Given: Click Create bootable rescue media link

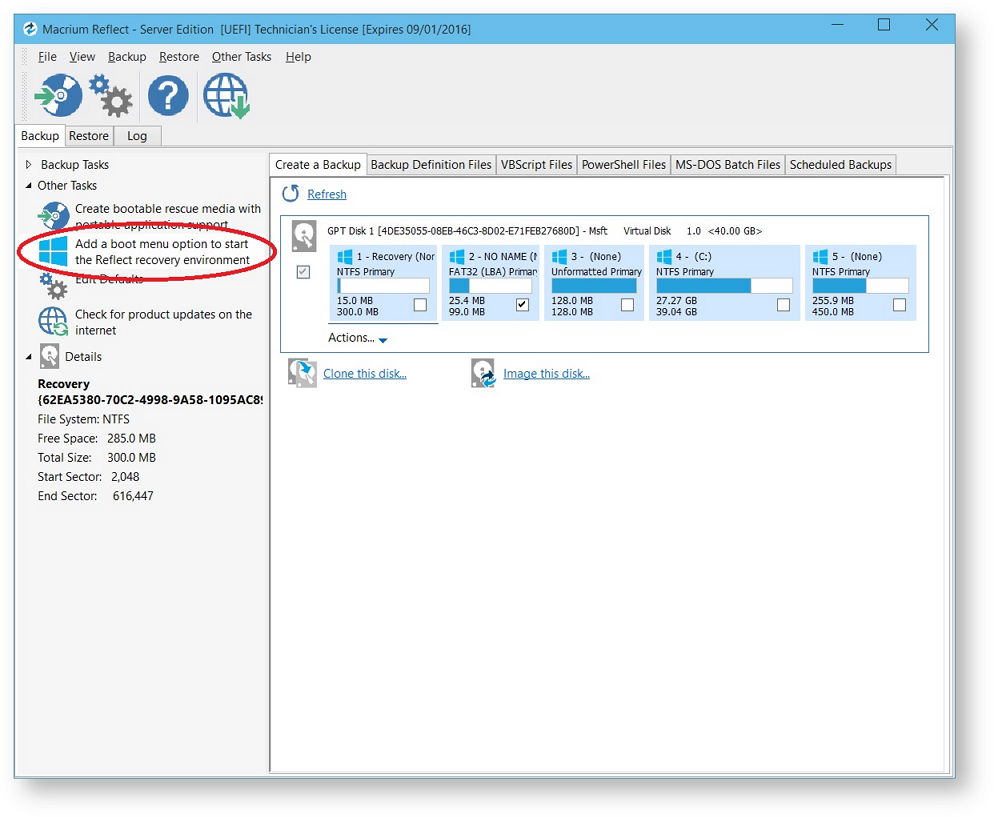Looking at the screenshot, I should 168,216.
